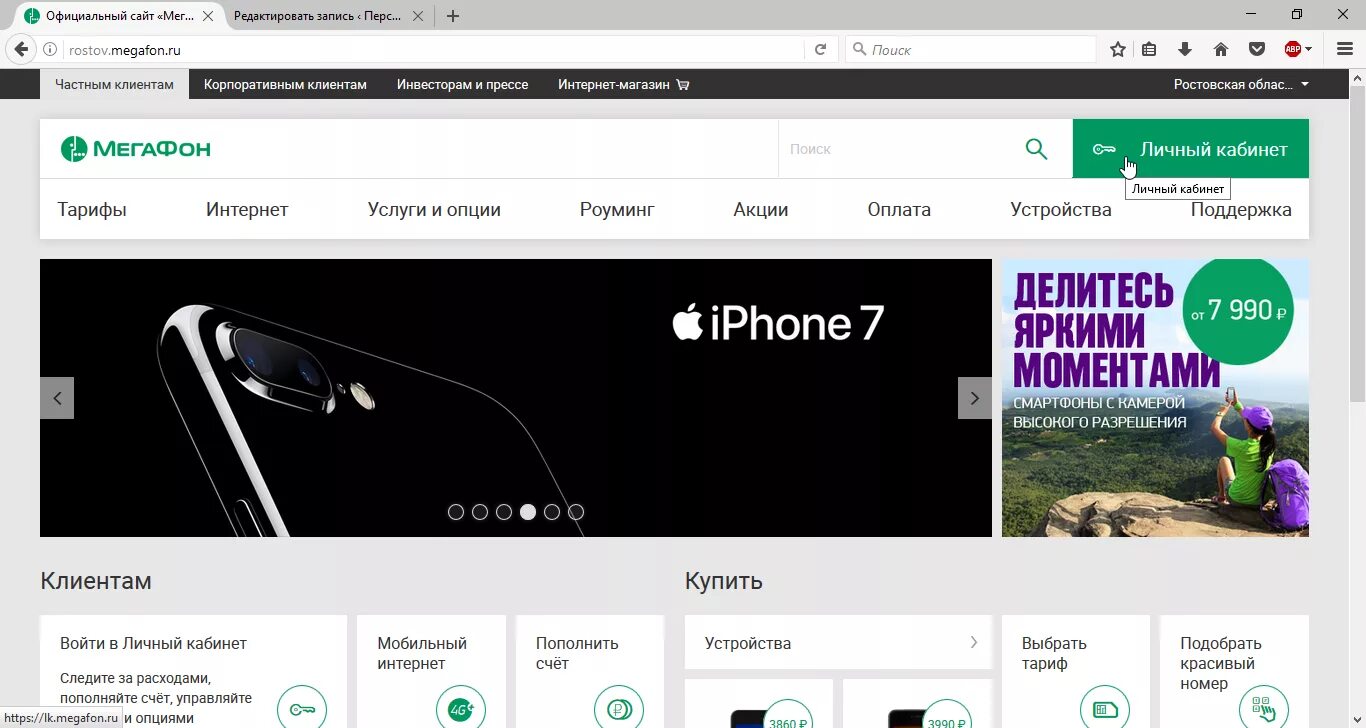This screenshot has width=1366, height=728.
Task: Open the Акции menu
Action: coord(761,209)
